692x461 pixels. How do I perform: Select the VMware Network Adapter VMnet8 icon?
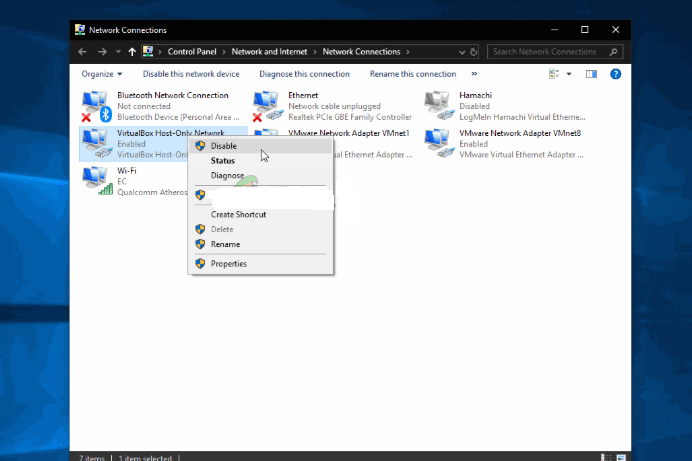pyautogui.click(x=439, y=143)
